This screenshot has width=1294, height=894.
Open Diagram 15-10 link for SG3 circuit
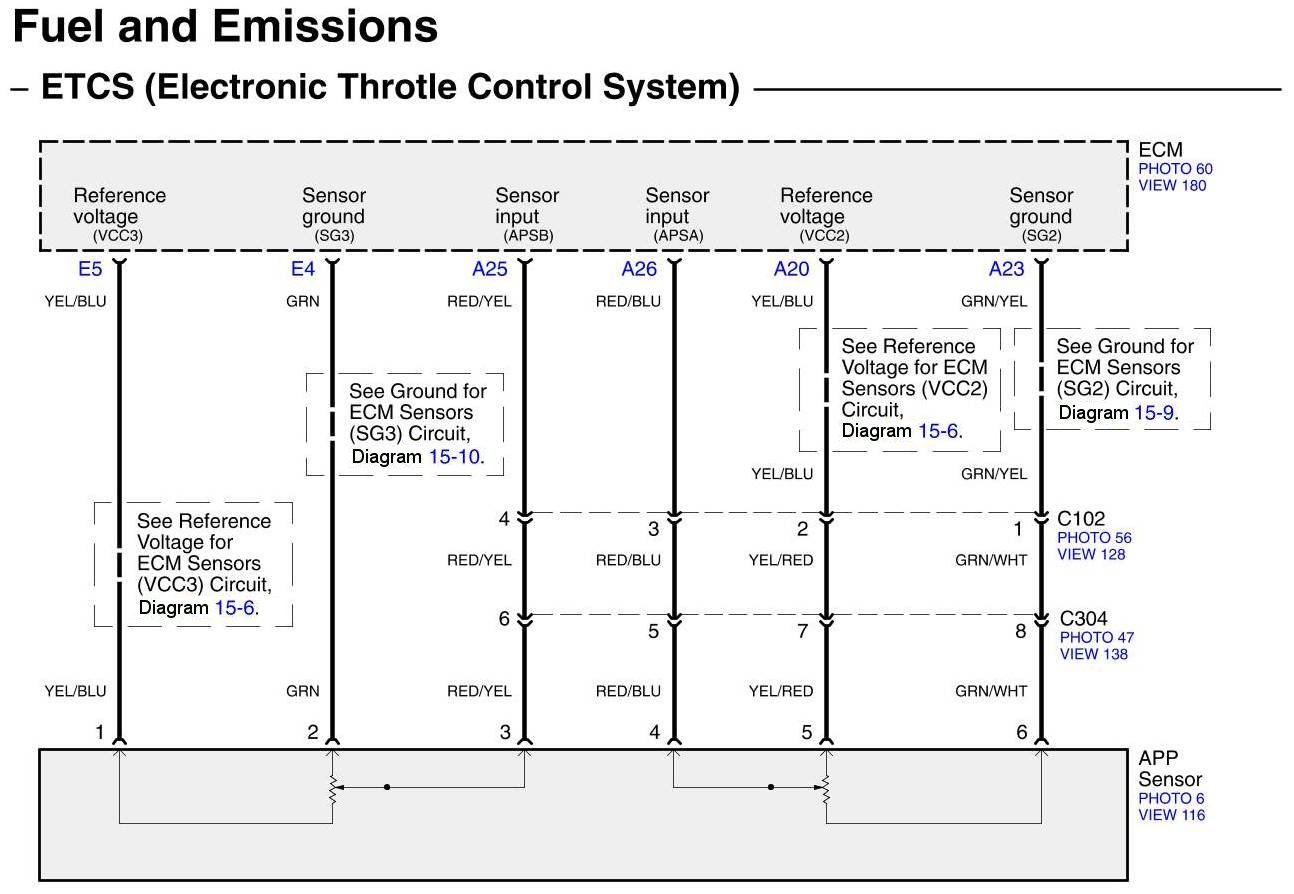pos(454,457)
